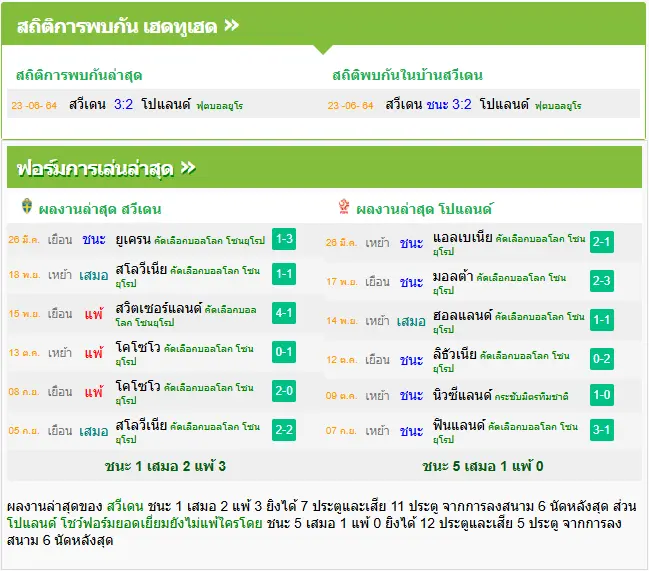Click the ฟุตบอลยูโร label in the left head-to-head row

coord(220,106)
